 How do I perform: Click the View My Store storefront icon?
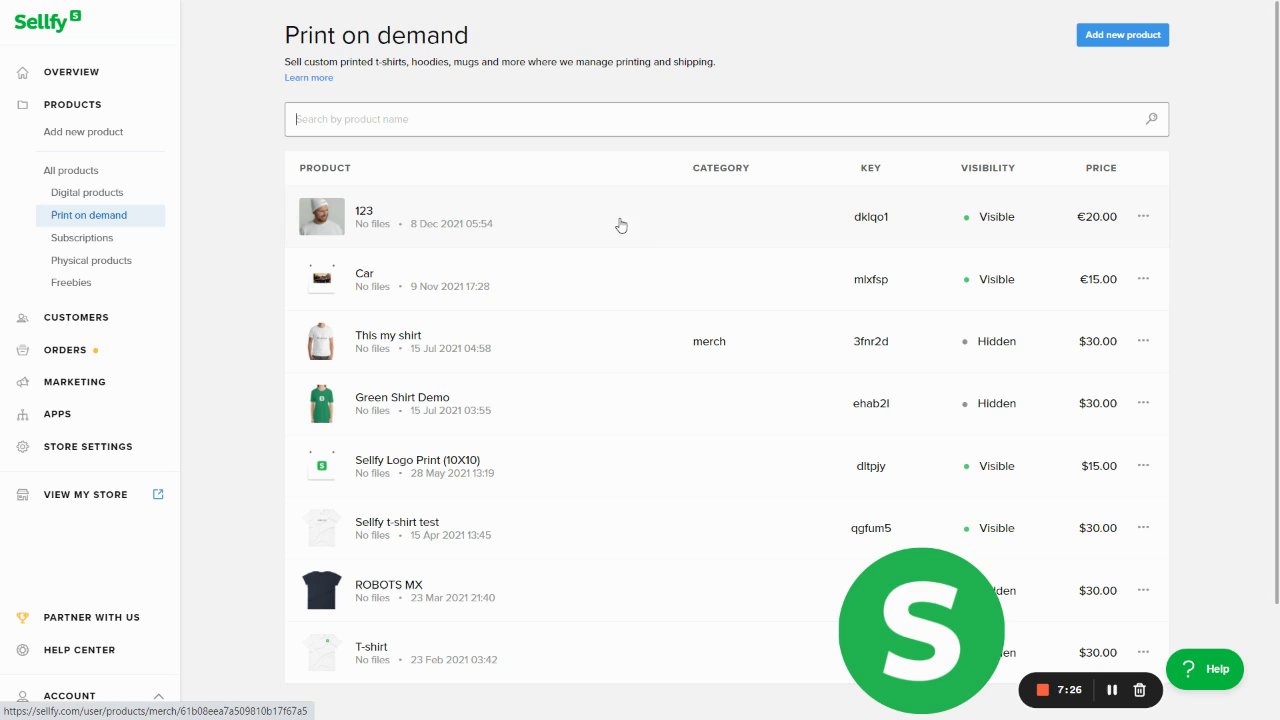coord(23,495)
